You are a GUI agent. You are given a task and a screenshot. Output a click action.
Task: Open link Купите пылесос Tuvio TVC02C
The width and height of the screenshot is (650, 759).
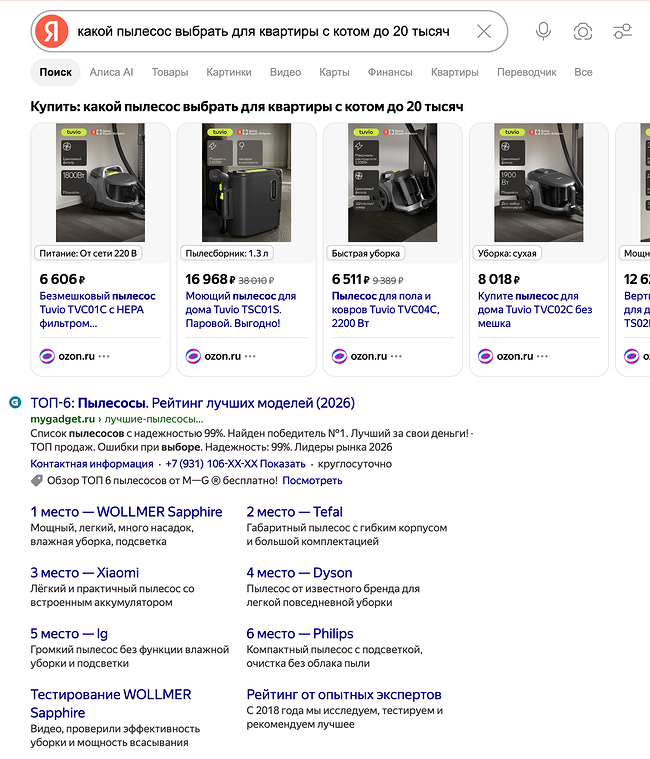[x=535, y=309]
